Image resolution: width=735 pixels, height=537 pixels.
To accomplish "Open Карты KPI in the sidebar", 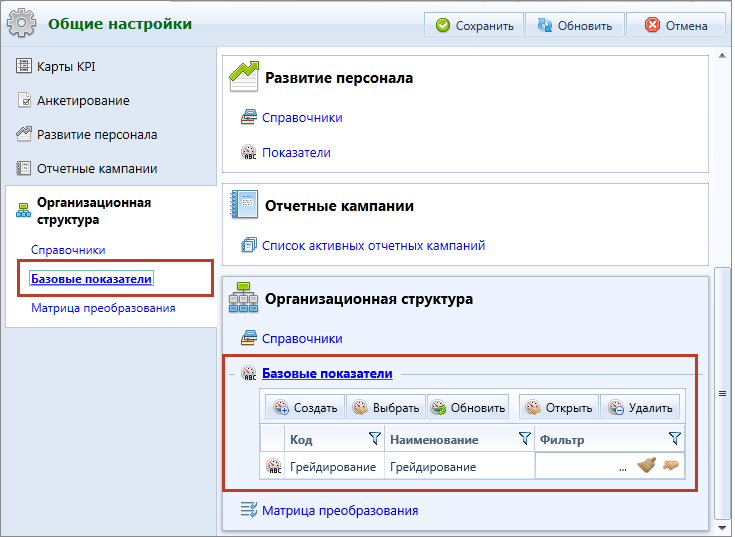I will [x=66, y=67].
